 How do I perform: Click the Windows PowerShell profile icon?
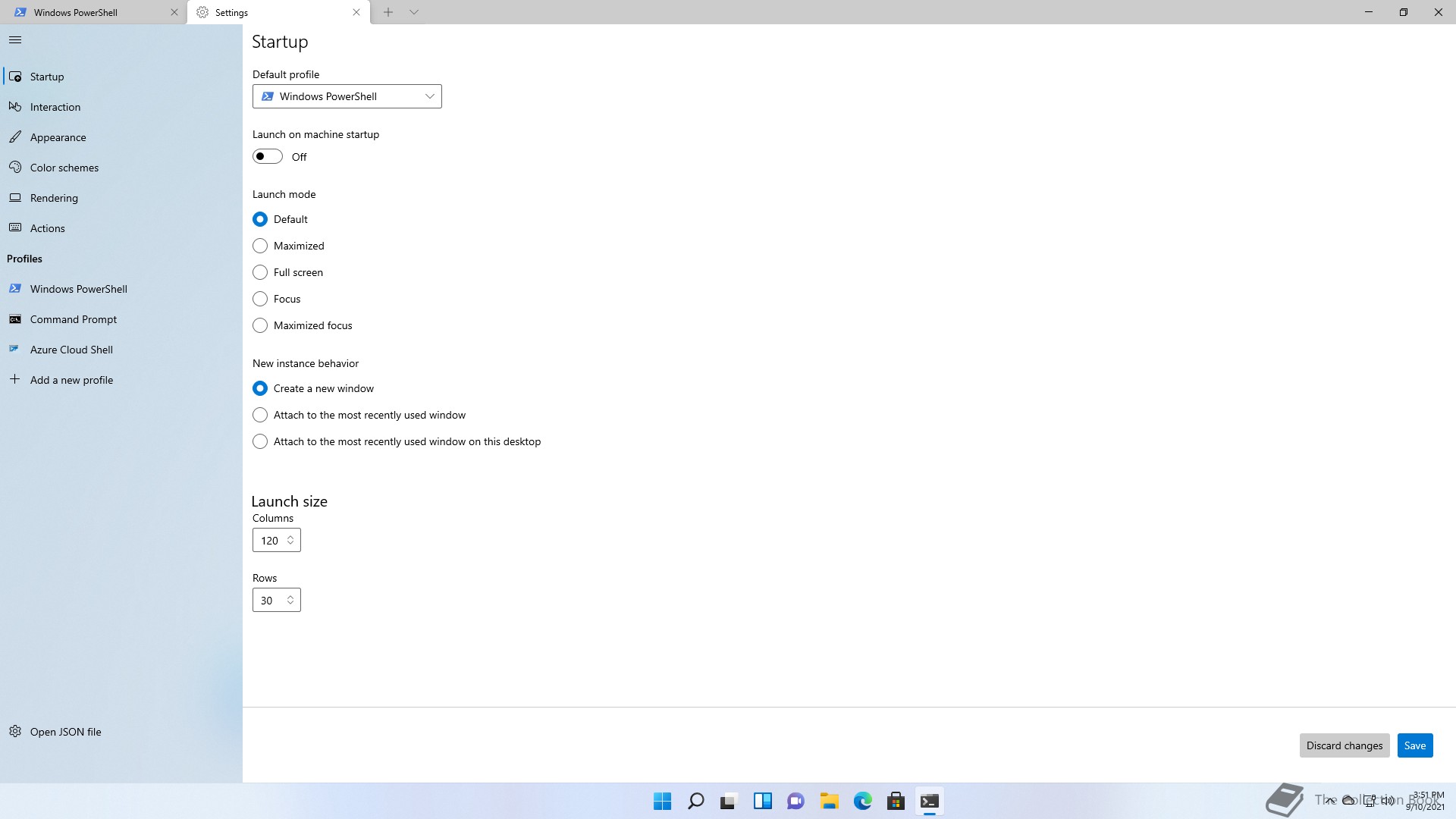click(15, 289)
